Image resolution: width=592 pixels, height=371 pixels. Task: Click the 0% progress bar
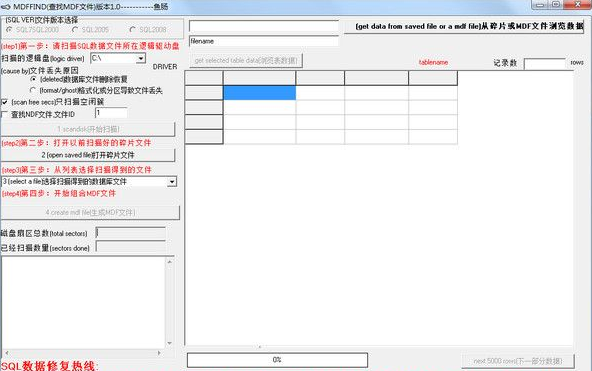click(277, 360)
